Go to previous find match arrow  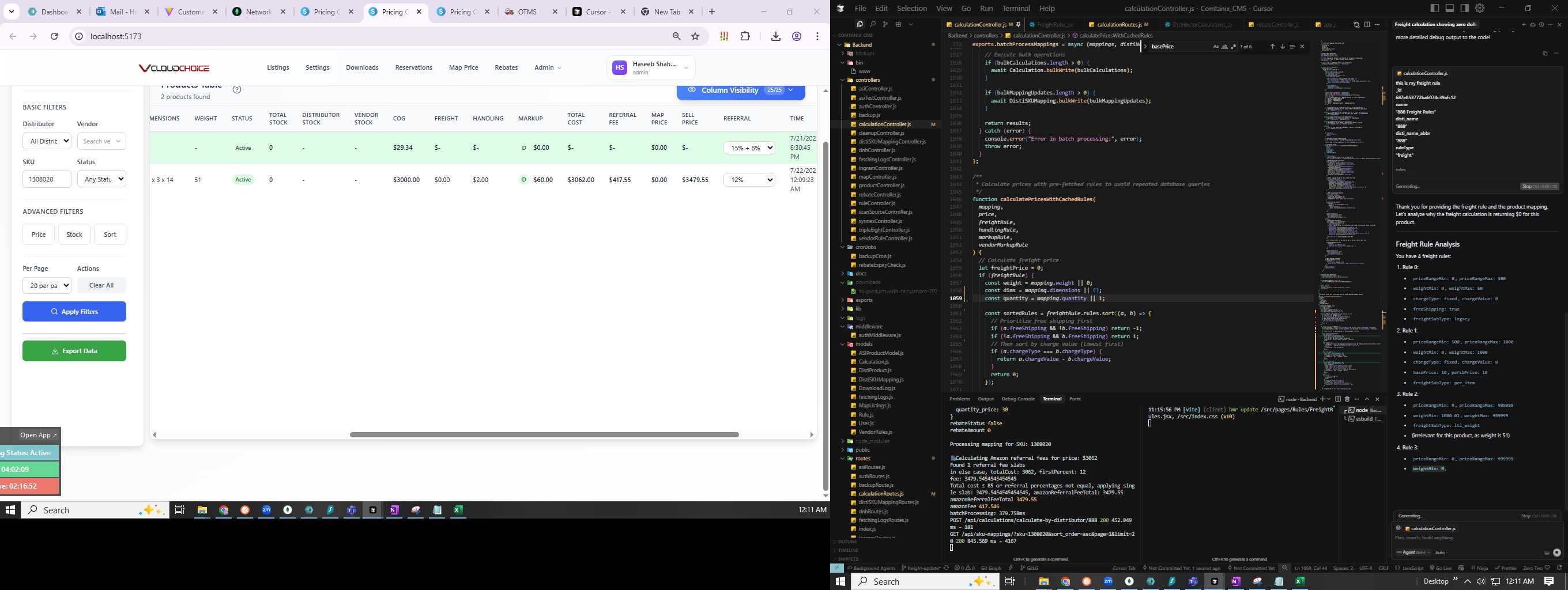click(x=1272, y=47)
